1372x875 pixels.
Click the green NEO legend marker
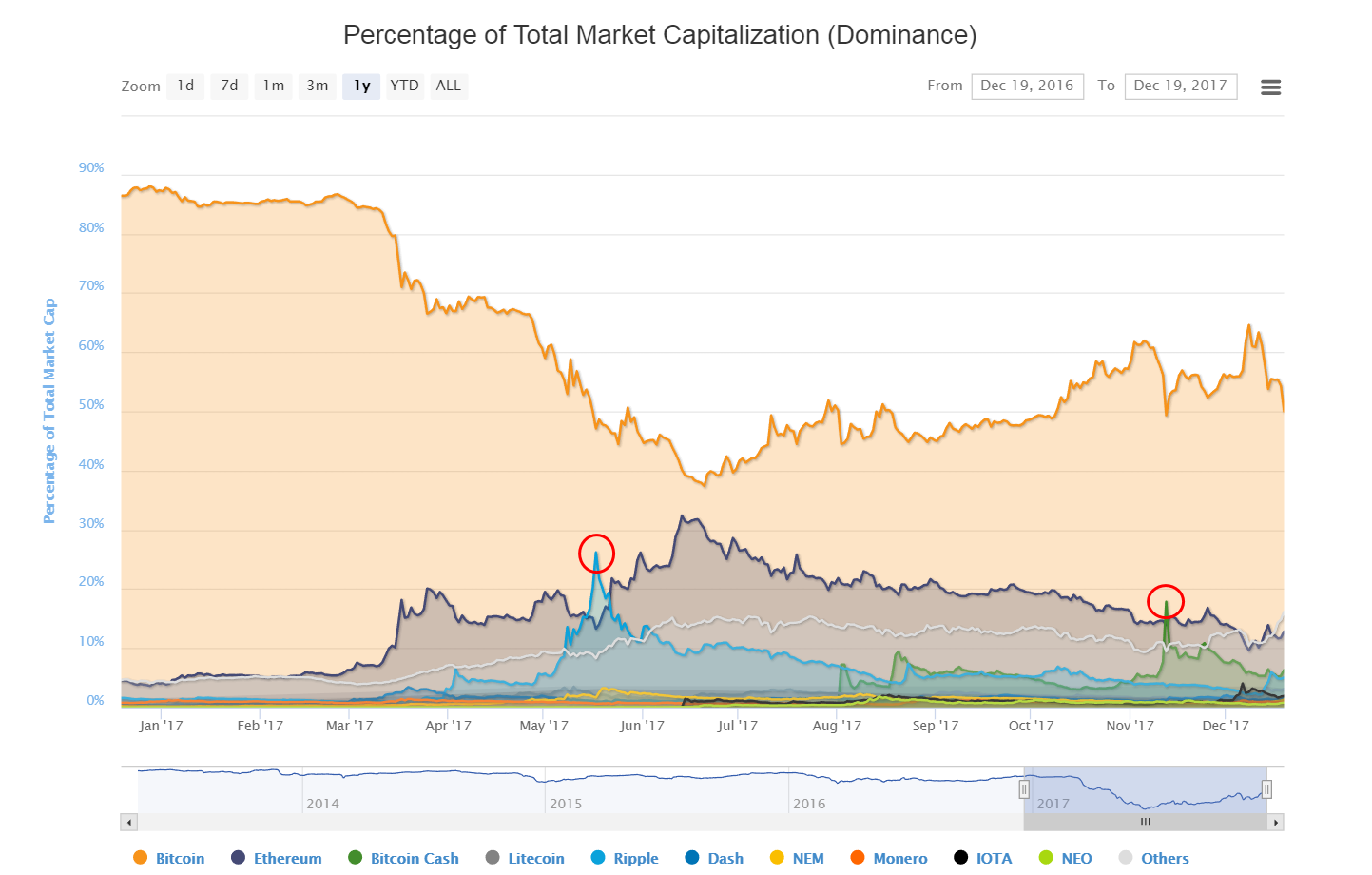(x=1046, y=858)
